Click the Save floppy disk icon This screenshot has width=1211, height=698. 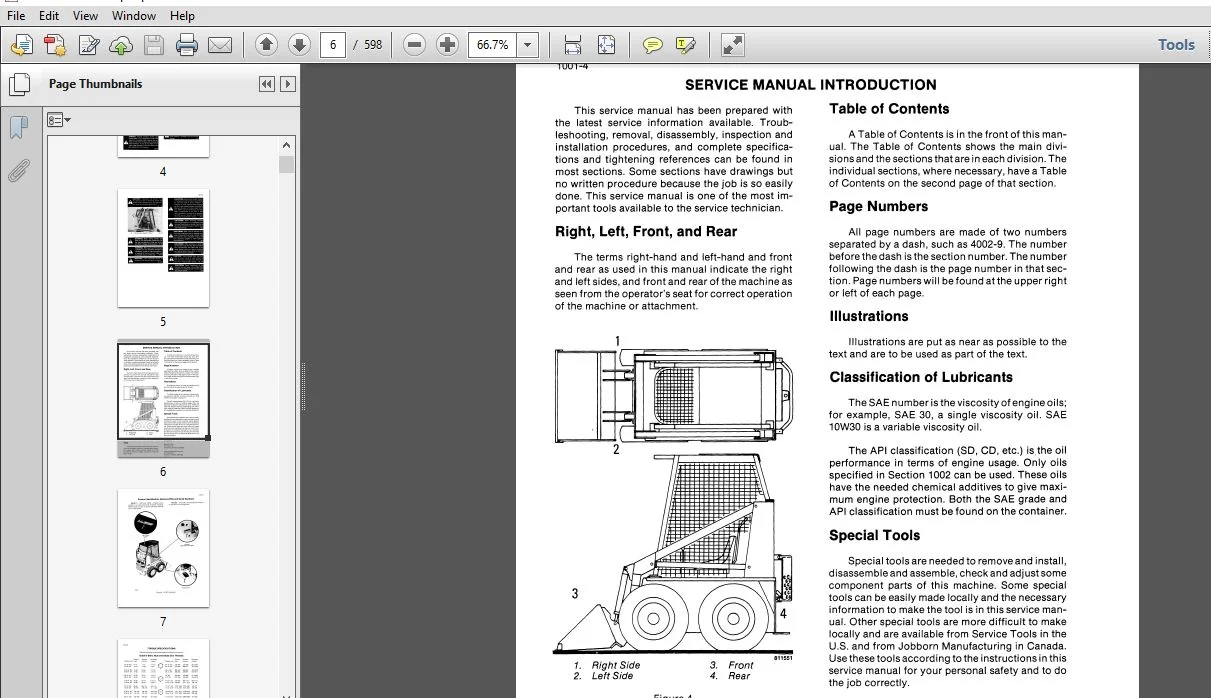click(153, 45)
